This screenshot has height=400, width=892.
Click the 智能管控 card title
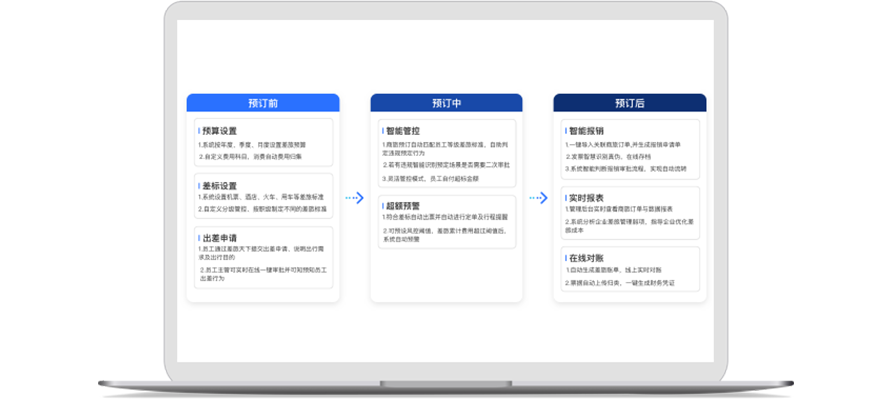402,131
